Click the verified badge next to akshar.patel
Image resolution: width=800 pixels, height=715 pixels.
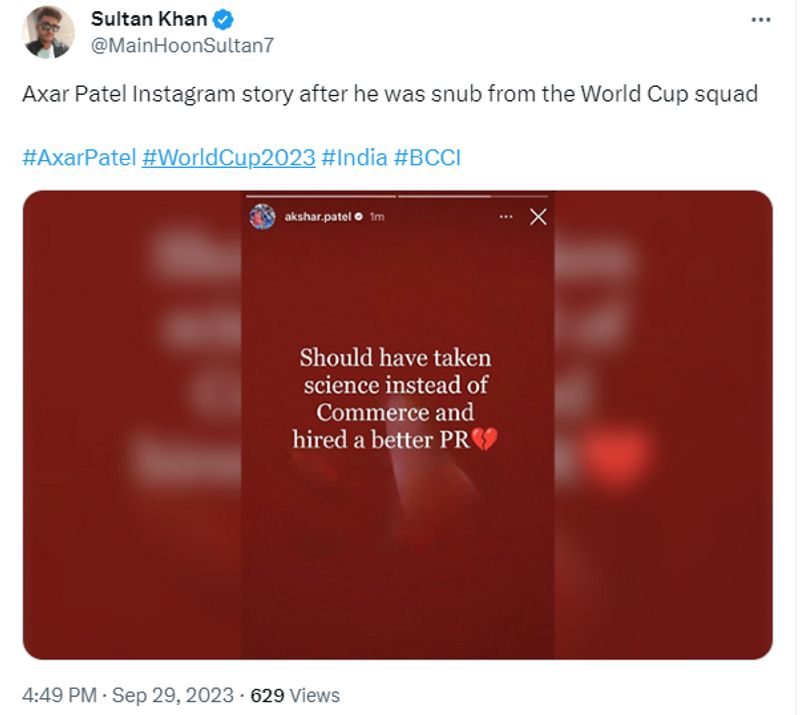[358, 216]
